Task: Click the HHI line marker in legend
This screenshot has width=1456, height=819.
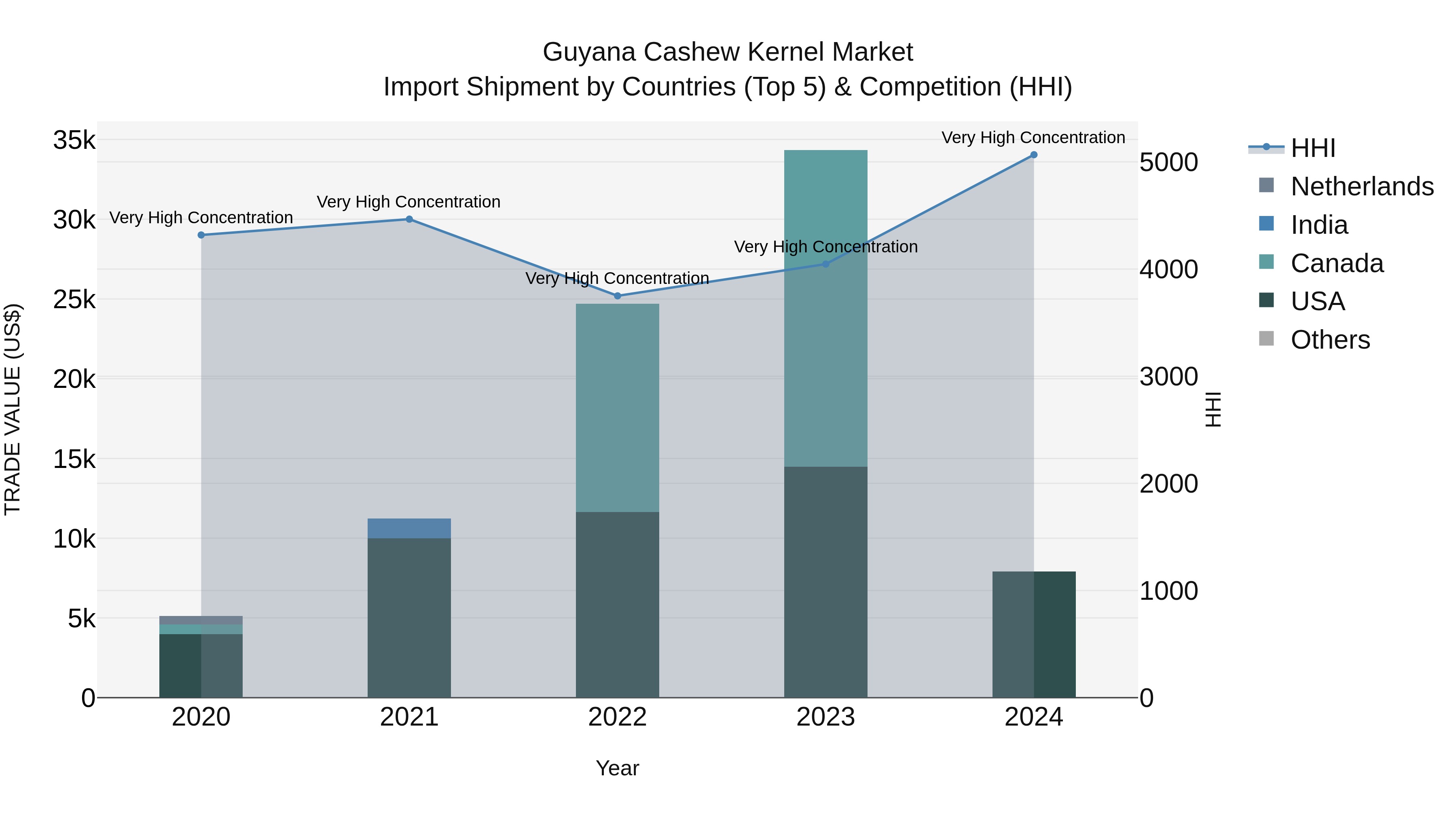Action: point(1267,148)
